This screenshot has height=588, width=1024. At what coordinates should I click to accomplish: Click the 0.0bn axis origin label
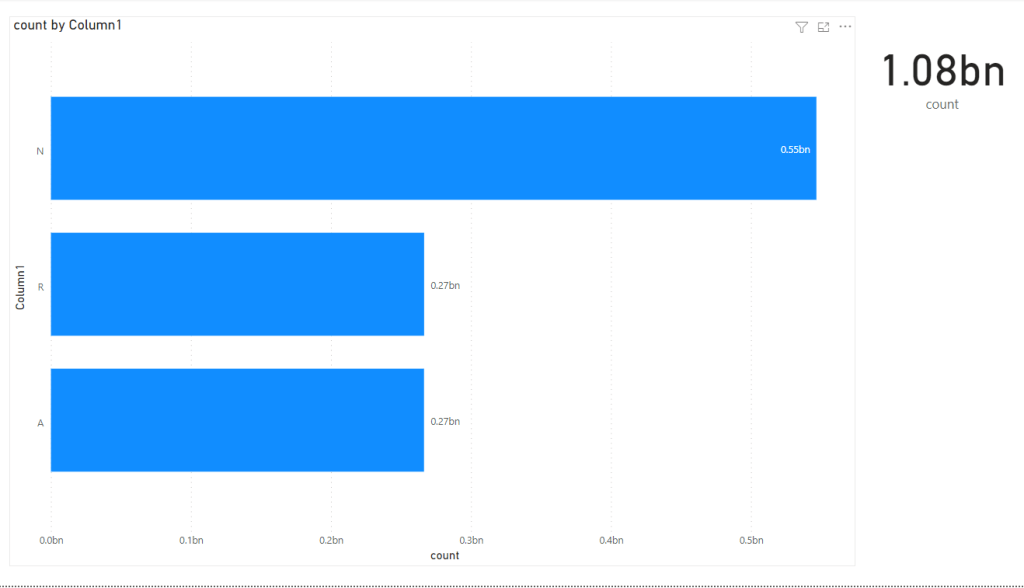51,539
